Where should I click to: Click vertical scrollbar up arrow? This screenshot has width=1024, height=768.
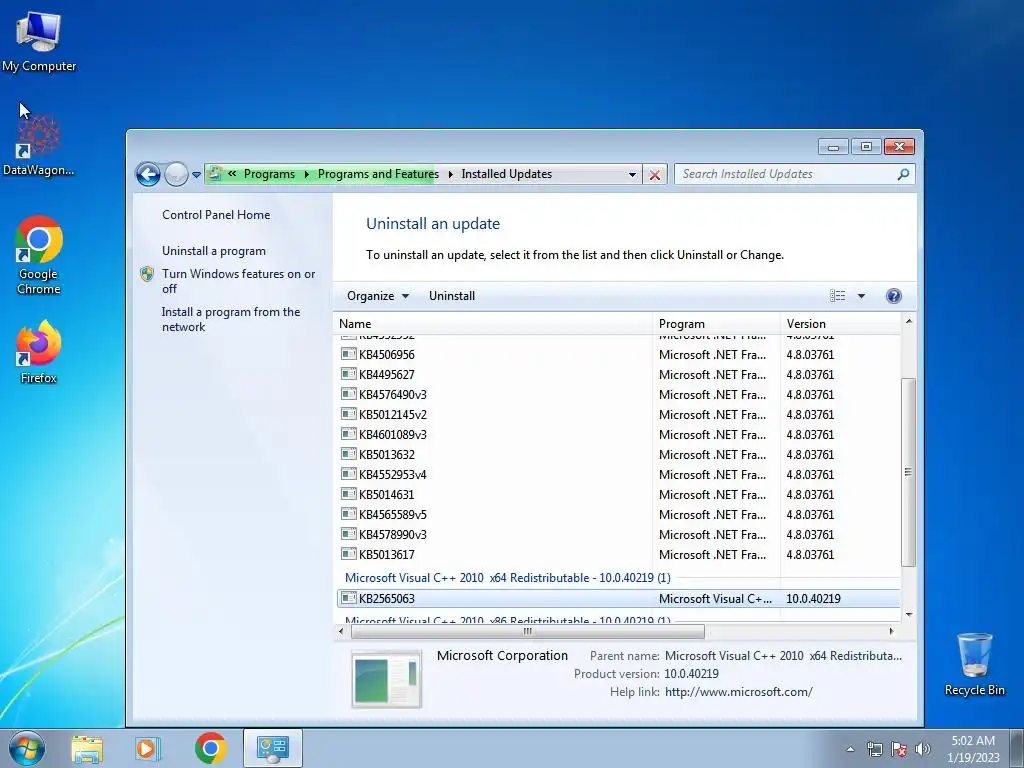point(908,321)
